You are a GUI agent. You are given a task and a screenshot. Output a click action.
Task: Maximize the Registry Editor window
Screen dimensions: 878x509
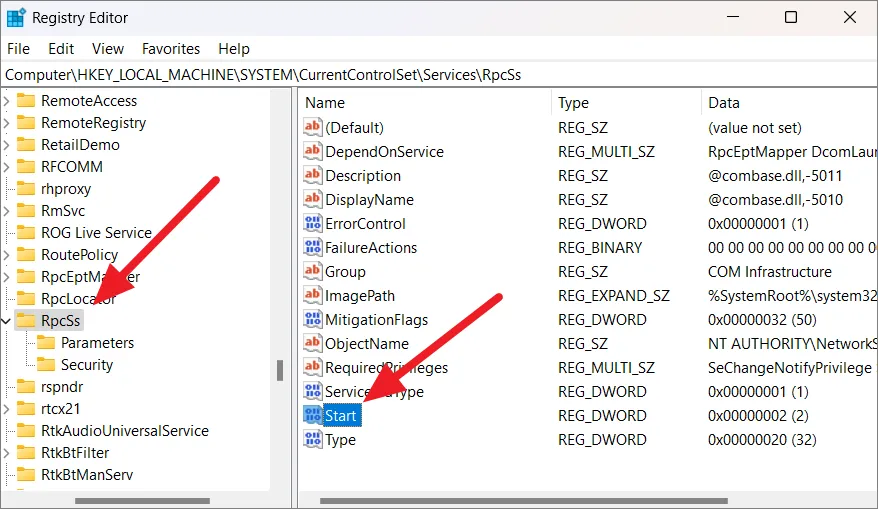pyautogui.click(x=791, y=17)
